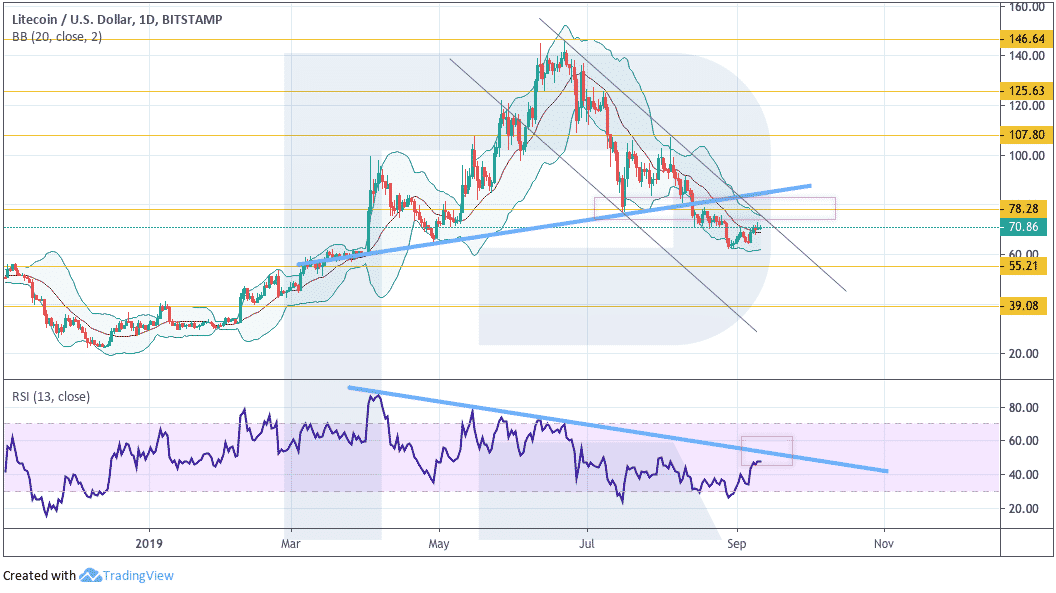Click the 2019 year marker on time axis
This screenshot has height=593, width=1056.
pyautogui.click(x=149, y=543)
